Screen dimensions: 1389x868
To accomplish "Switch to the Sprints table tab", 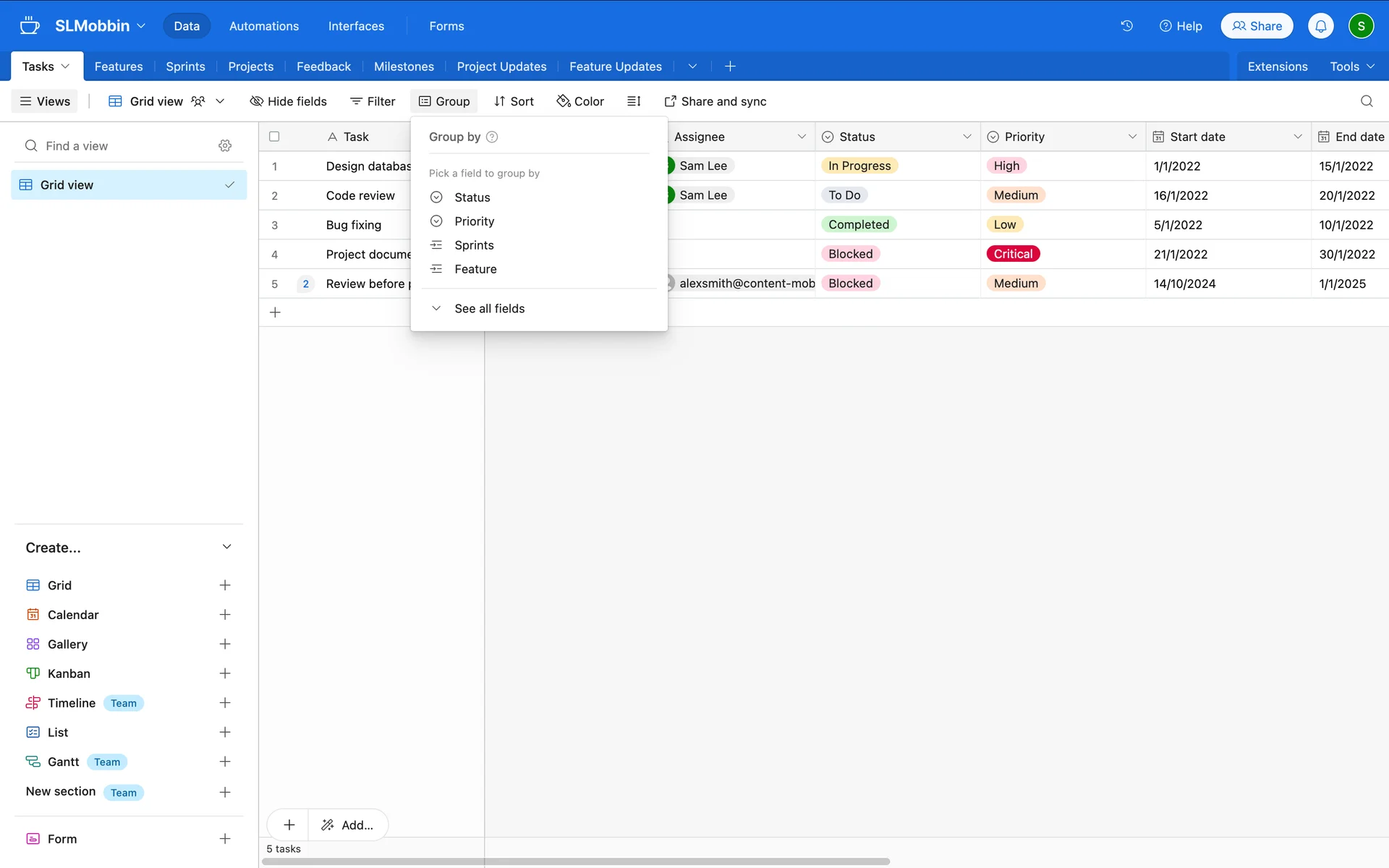I will point(185,67).
